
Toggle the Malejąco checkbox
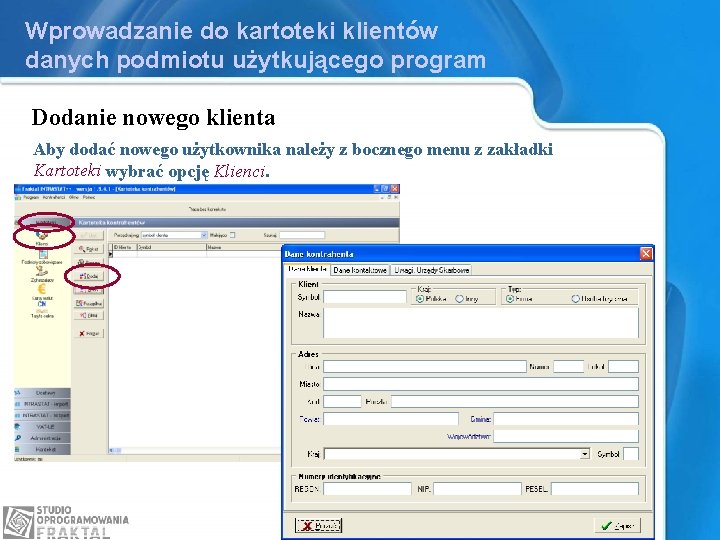click(232, 235)
